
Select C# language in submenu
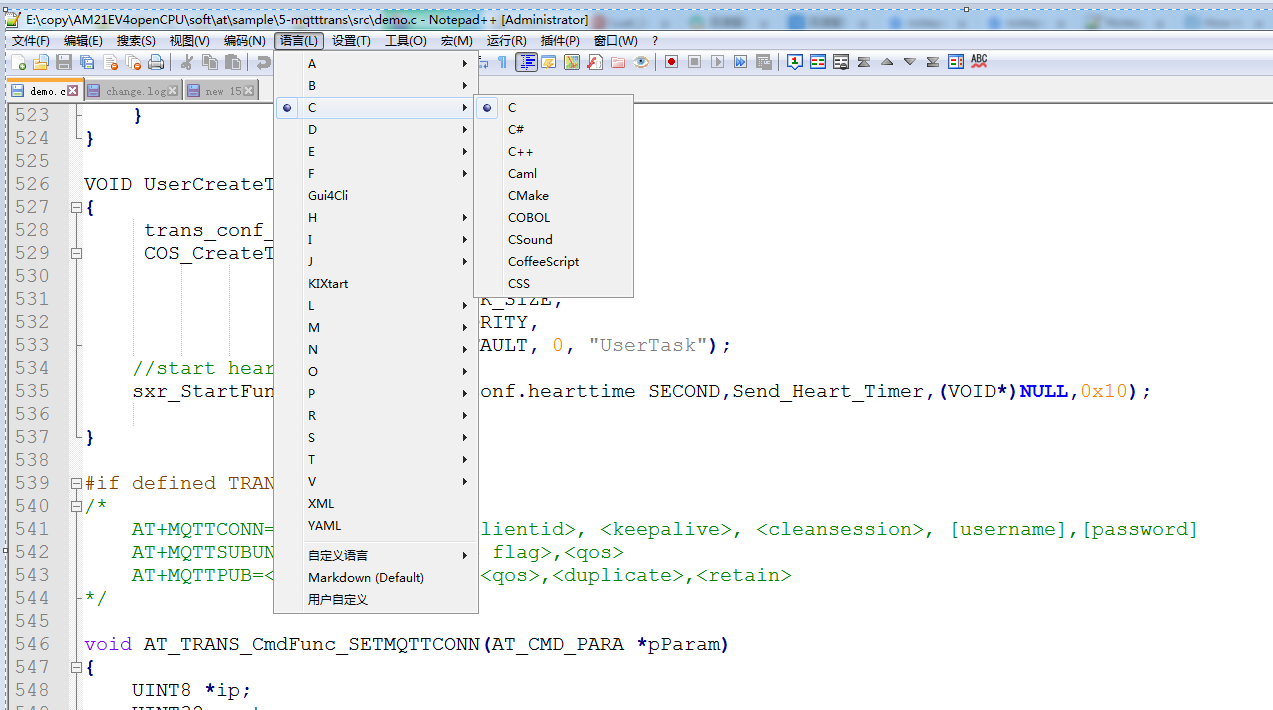coord(516,130)
